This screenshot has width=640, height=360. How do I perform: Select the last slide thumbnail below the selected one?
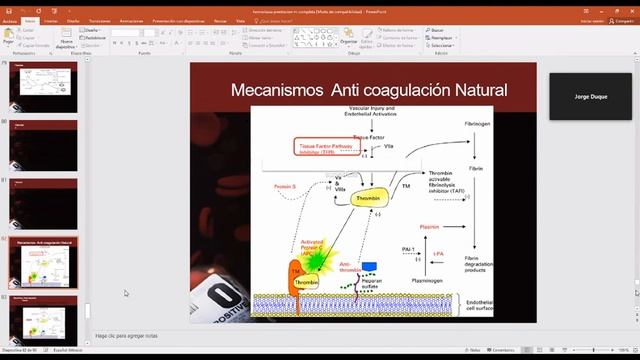point(43,321)
